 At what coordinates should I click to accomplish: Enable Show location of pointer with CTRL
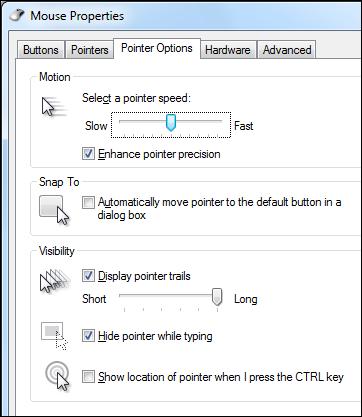coord(88,377)
